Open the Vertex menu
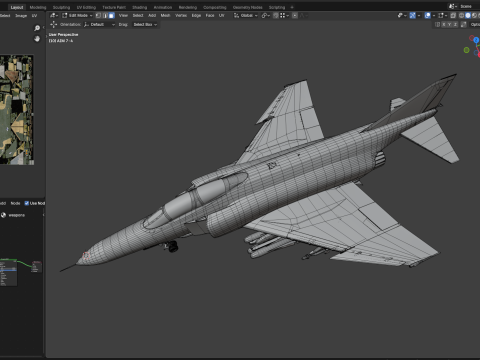The height and width of the screenshot is (360, 480). click(x=181, y=15)
